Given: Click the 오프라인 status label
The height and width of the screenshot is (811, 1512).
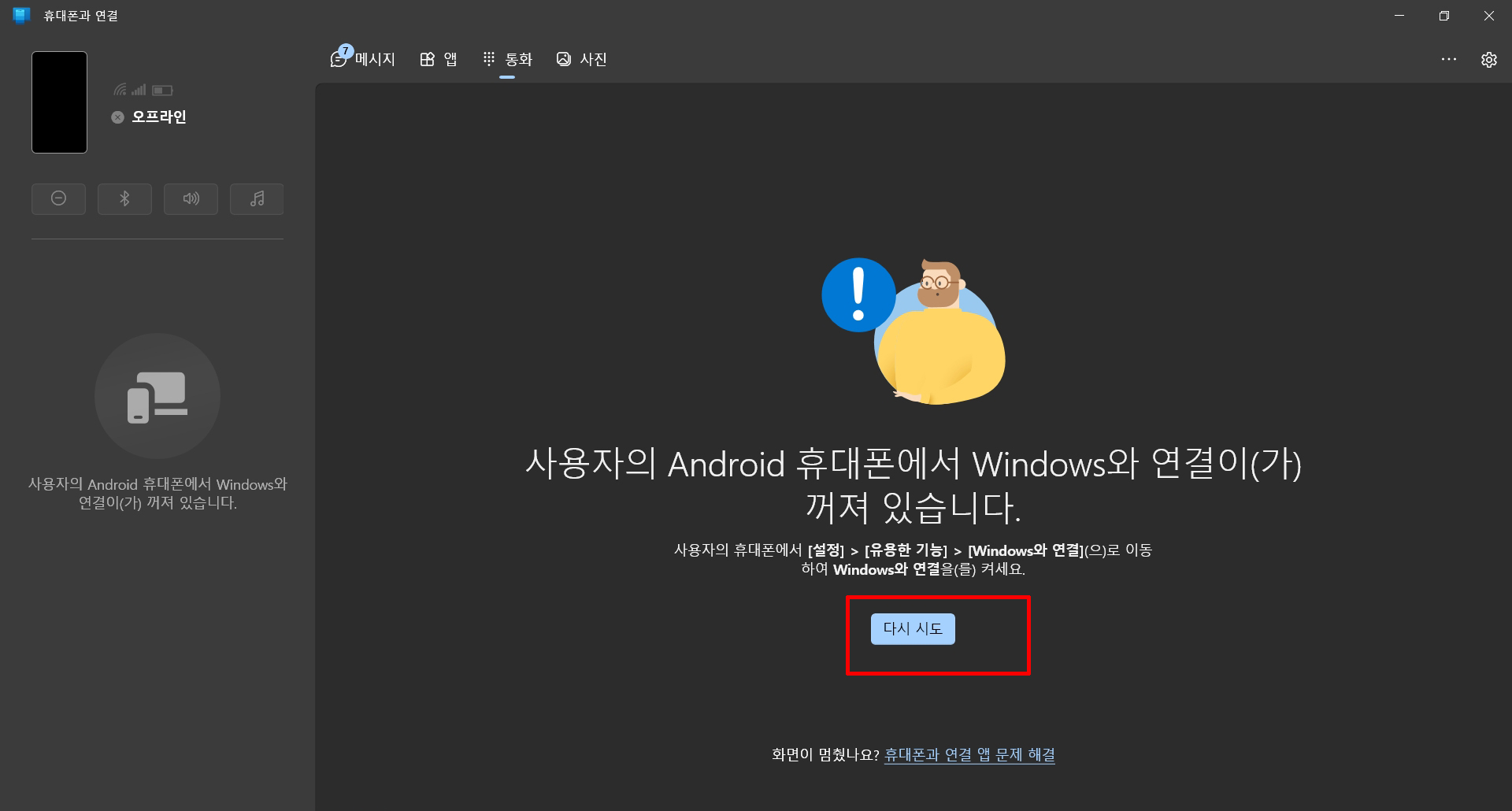Looking at the screenshot, I should (159, 117).
